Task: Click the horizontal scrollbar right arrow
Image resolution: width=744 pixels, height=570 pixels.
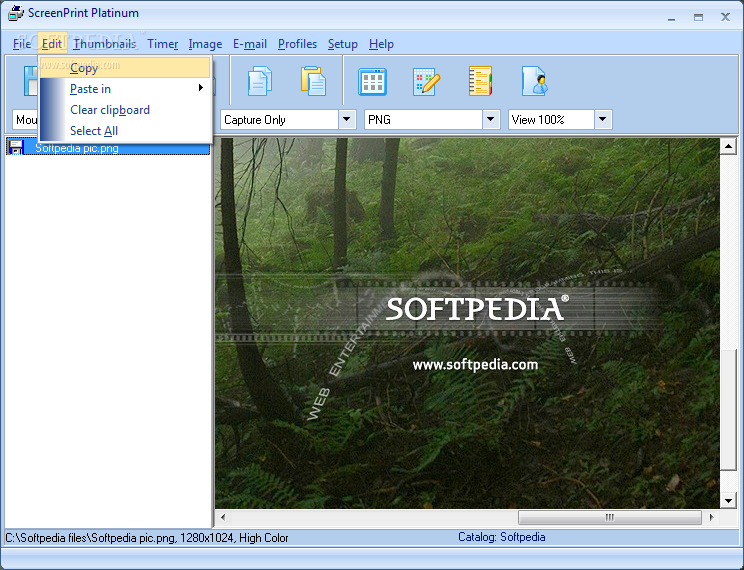Action: 711,517
